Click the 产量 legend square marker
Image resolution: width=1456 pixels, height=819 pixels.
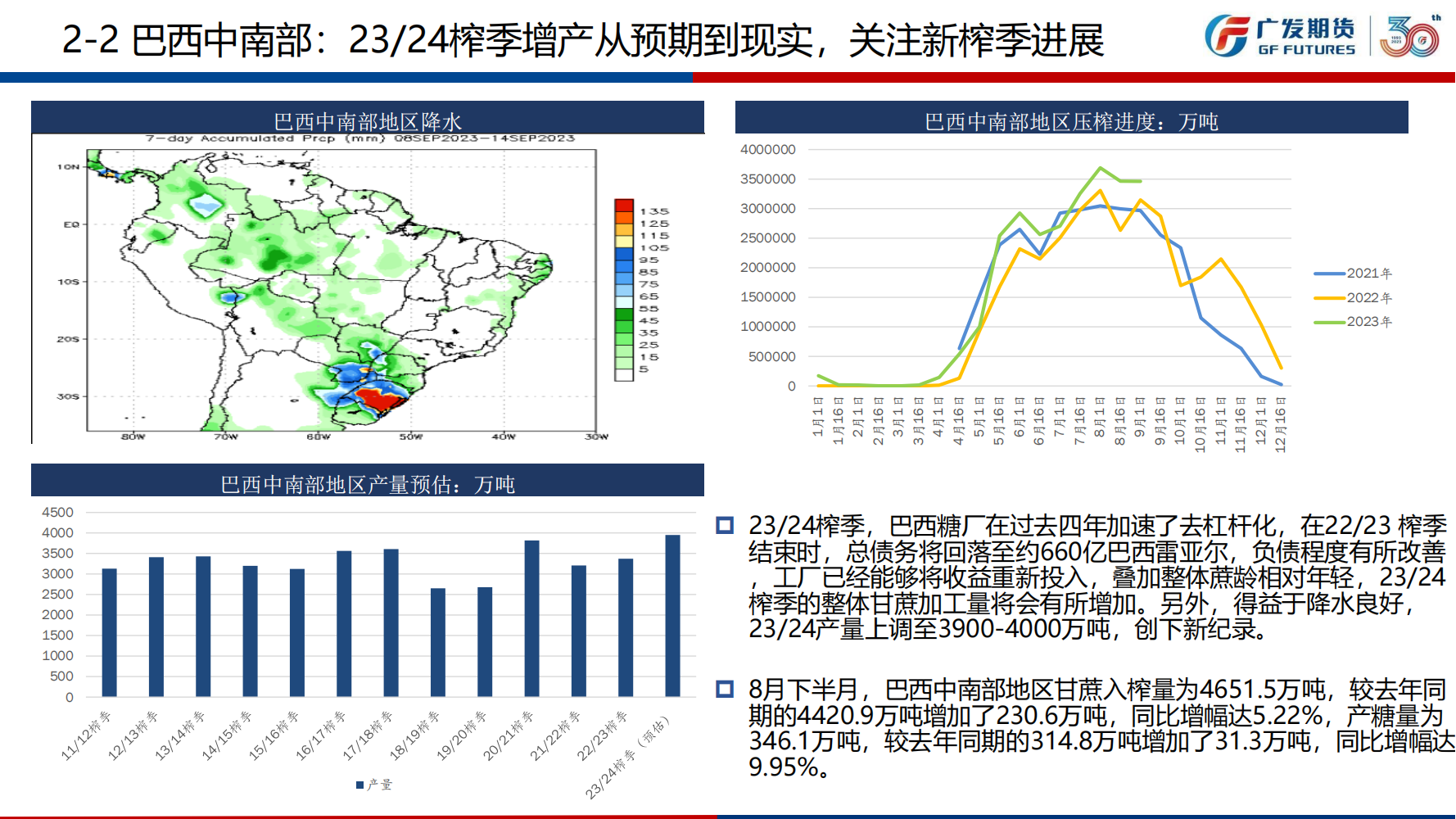pos(359,785)
